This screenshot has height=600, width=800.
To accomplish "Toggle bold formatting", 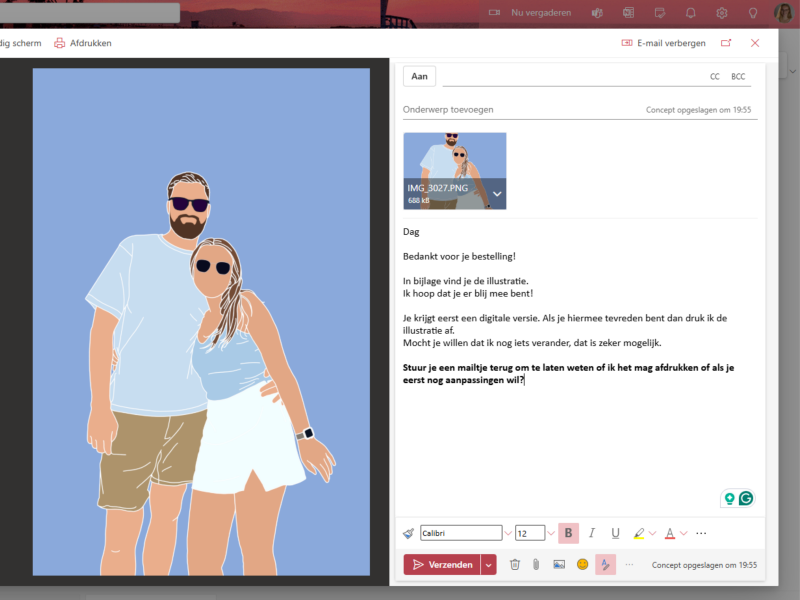I will point(568,533).
